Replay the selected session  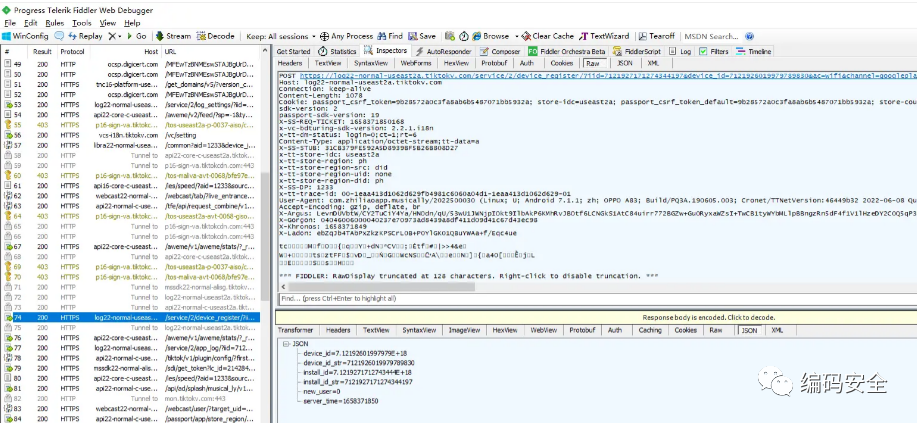85,36
